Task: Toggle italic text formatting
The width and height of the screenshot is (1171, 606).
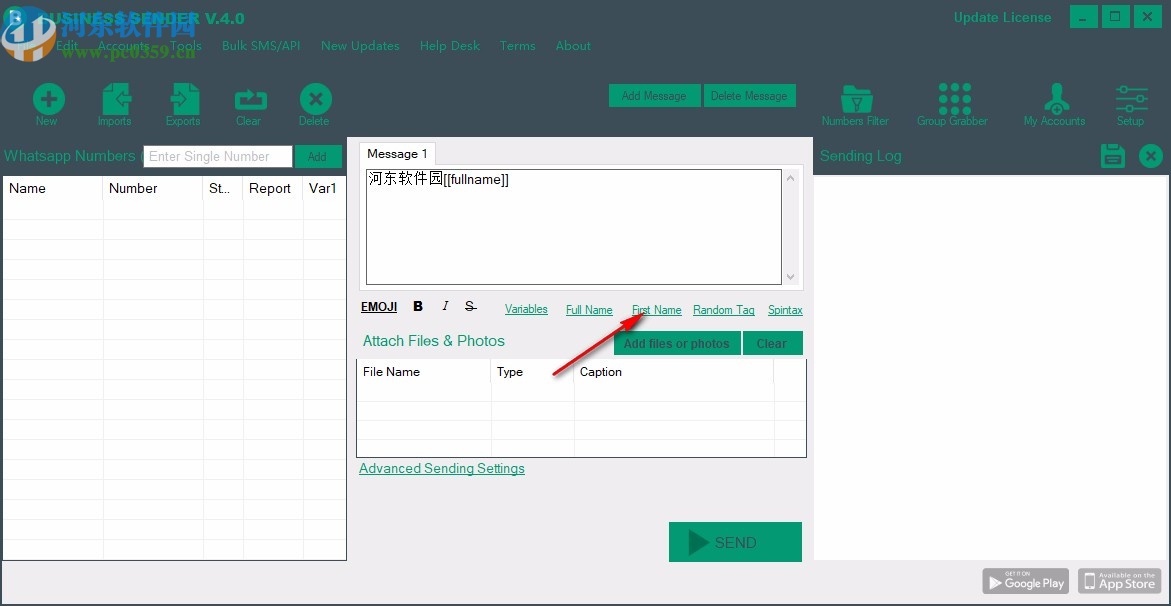Action: point(445,307)
